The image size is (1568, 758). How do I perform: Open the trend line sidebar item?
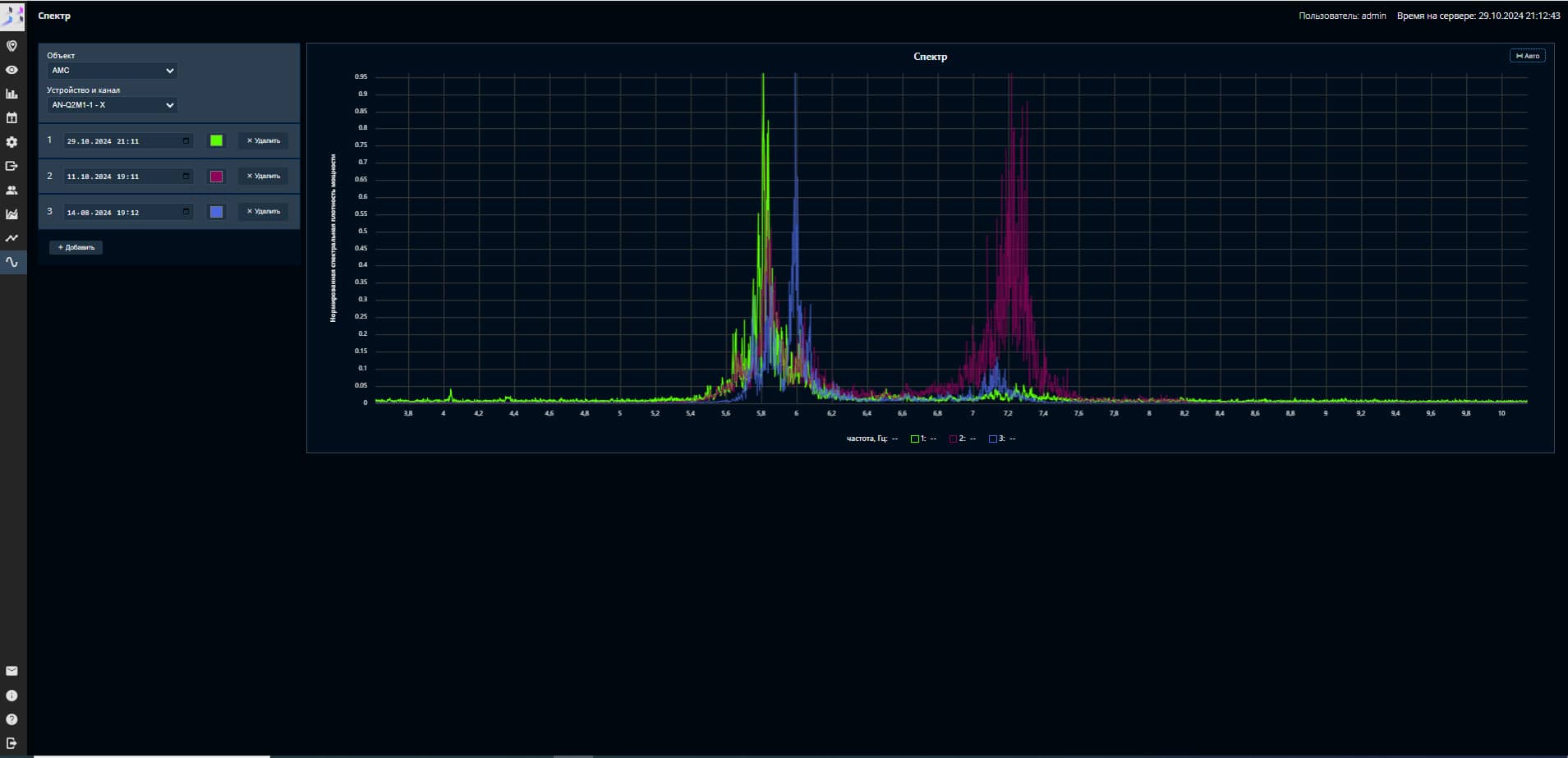coord(11,238)
